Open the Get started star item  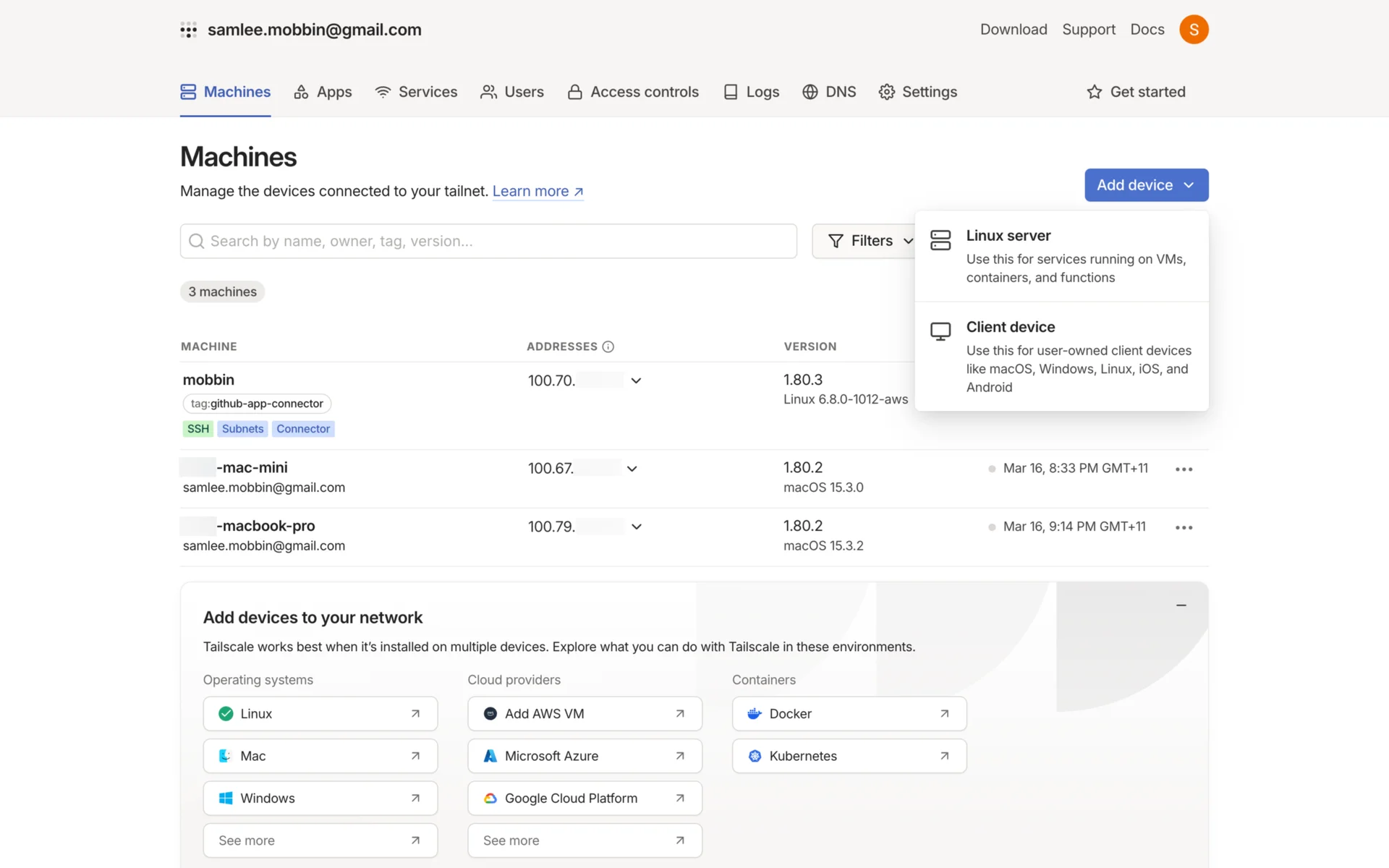tap(1136, 92)
